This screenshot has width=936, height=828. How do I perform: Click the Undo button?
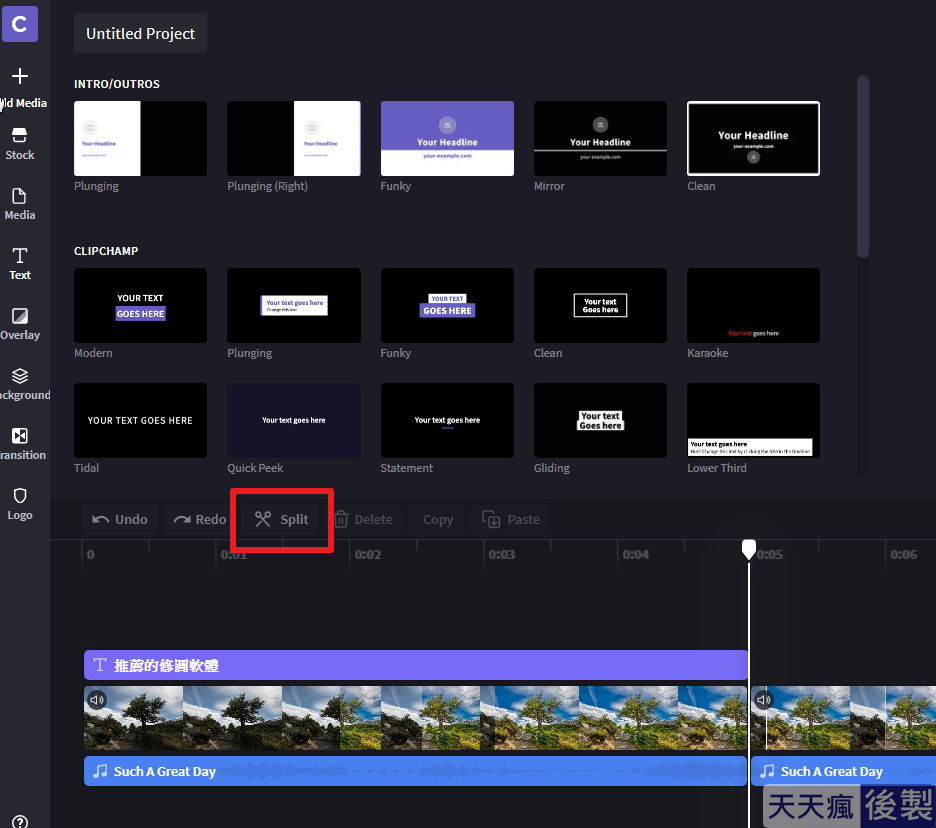click(121, 519)
